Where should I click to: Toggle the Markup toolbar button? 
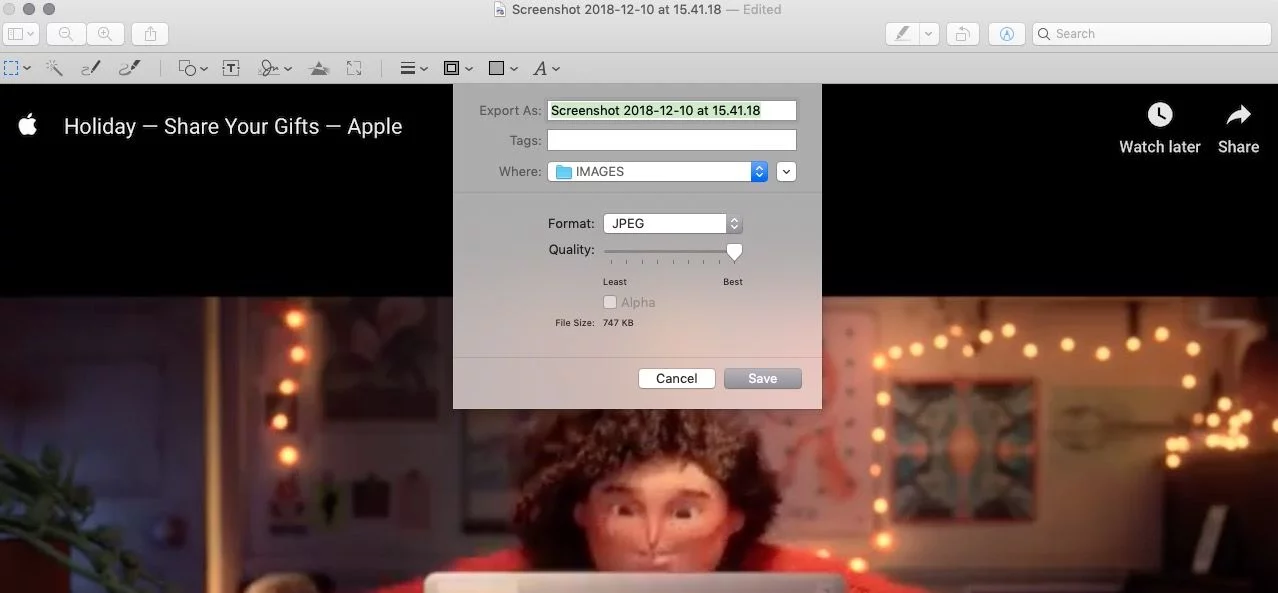click(1006, 33)
